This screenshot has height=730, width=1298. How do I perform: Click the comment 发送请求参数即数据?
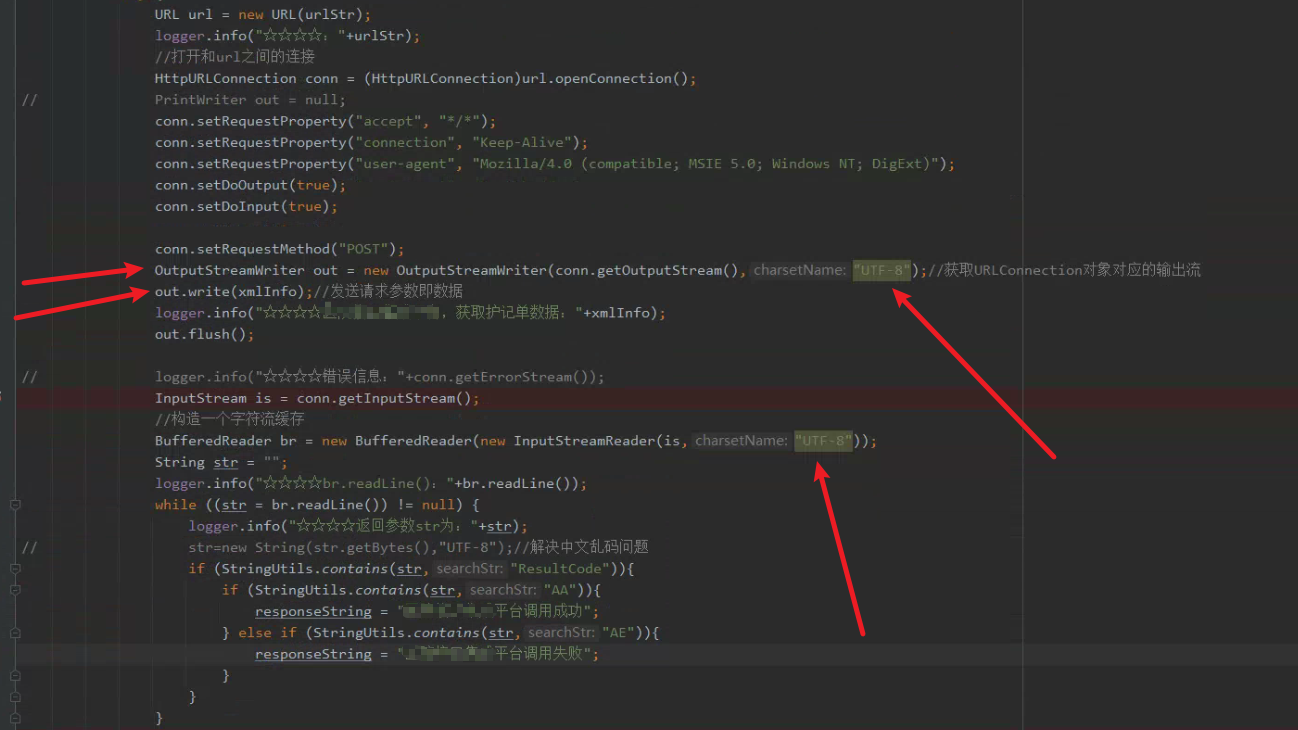click(388, 292)
